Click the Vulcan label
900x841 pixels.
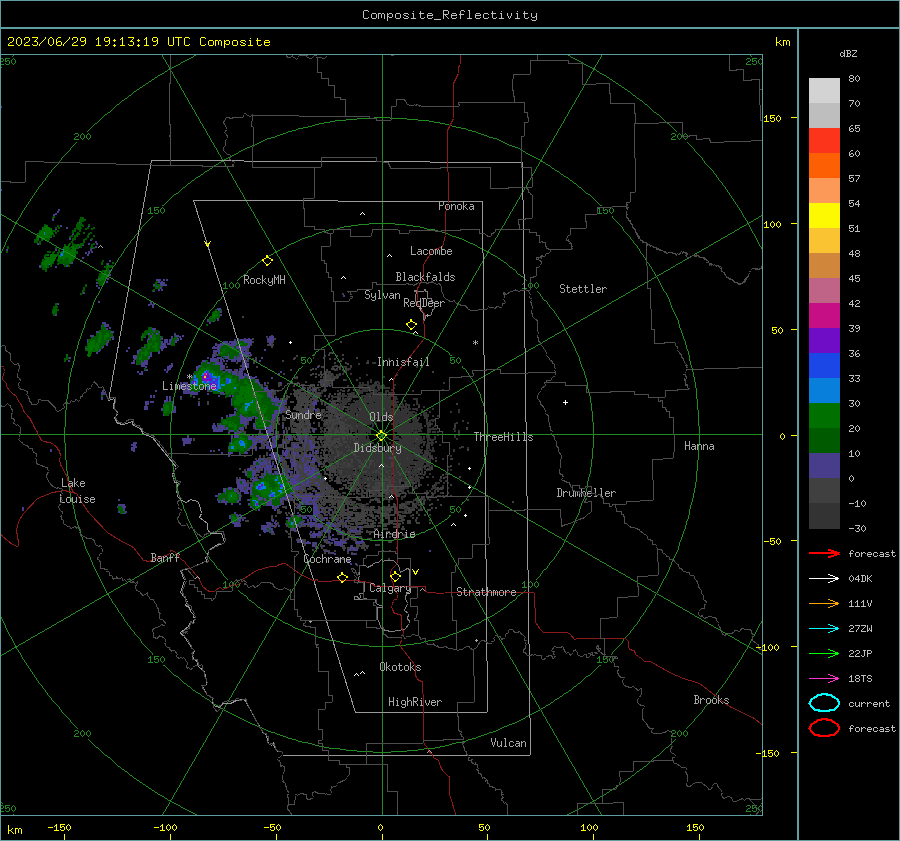(x=508, y=743)
